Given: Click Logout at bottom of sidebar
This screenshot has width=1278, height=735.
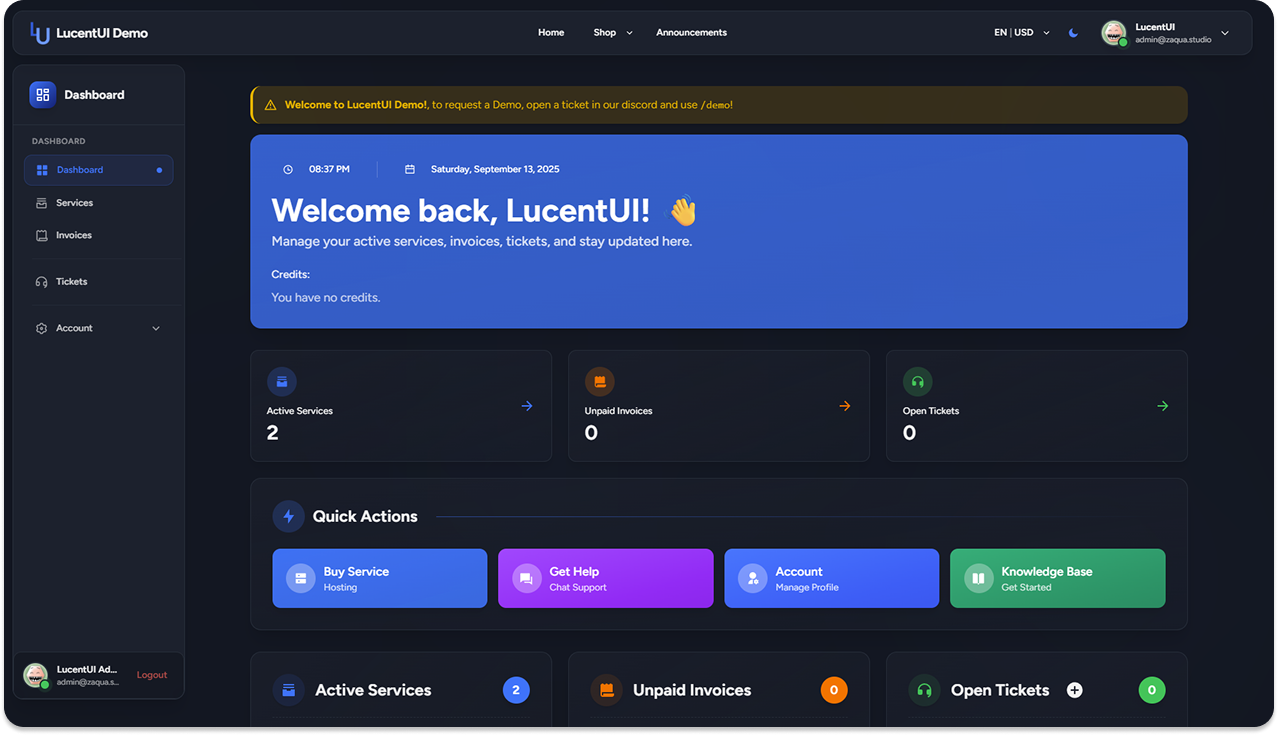Looking at the screenshot, I should pyautogui.click(x=151, y=675).
